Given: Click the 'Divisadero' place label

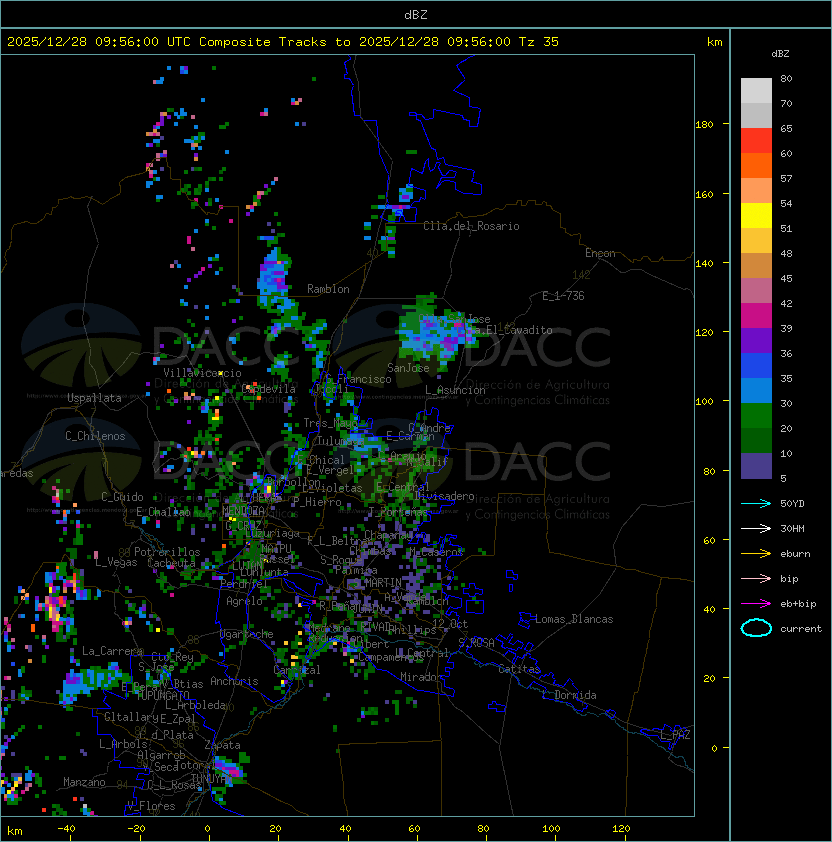Looking at the screenshot, I should coord(444,496).
